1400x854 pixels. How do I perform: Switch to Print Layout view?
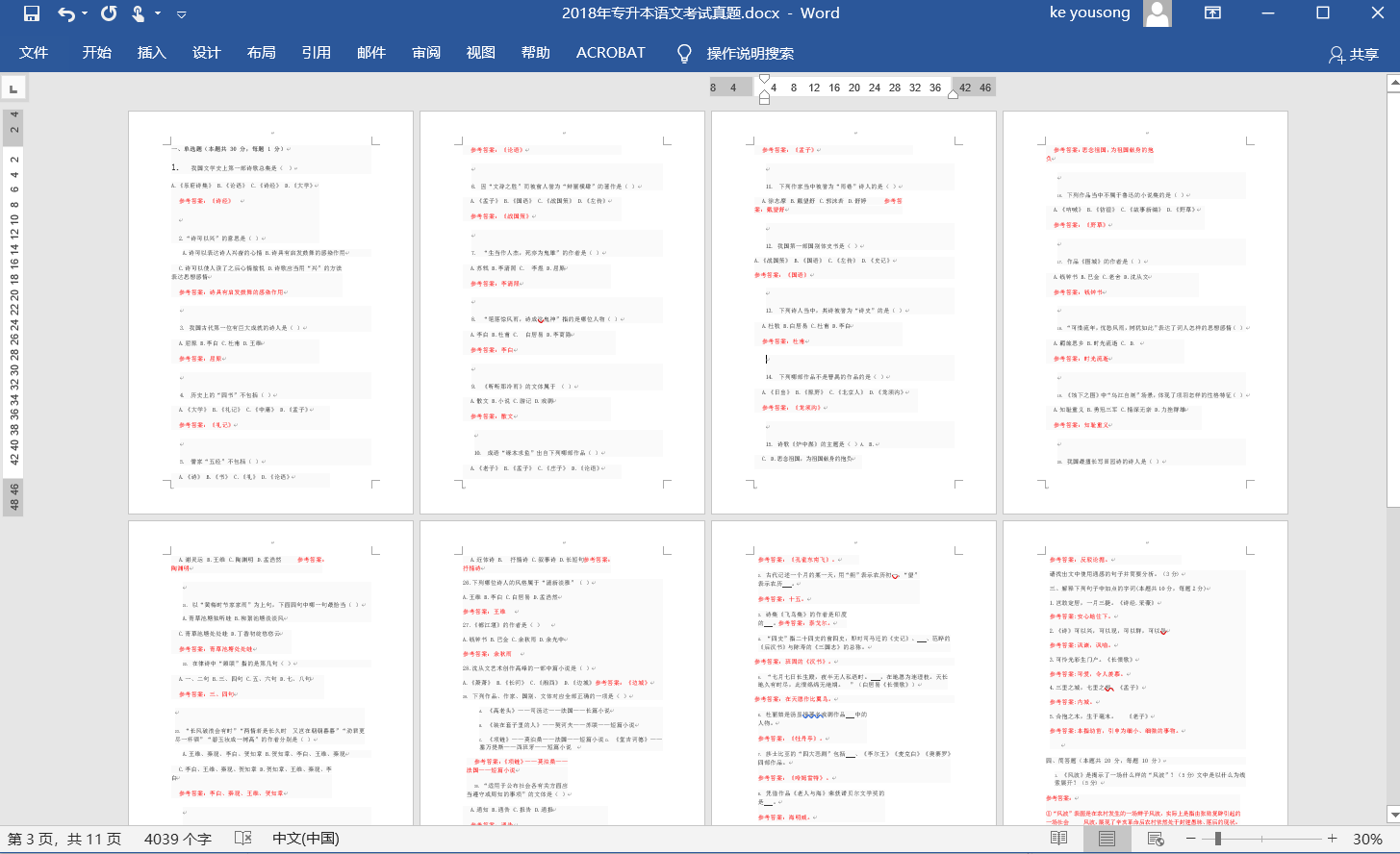(x=1107, y=839)
